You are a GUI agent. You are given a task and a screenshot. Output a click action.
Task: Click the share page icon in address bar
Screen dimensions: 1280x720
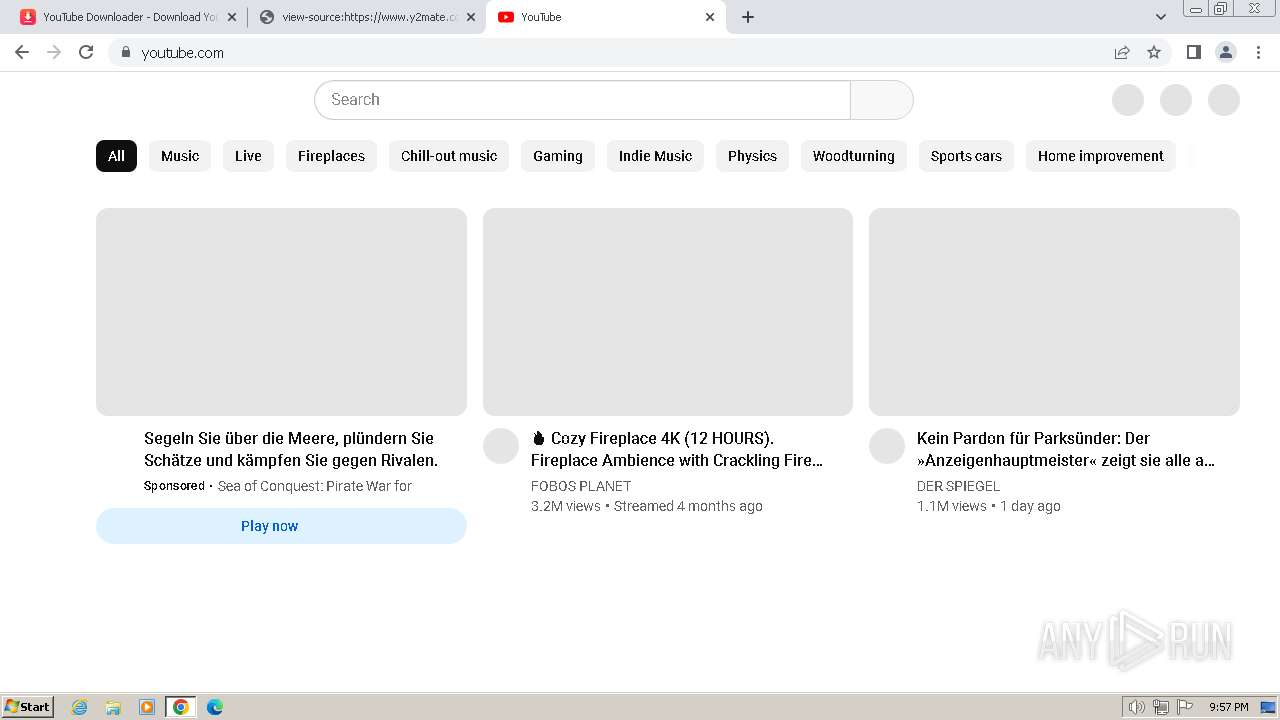[x=1122, y=52]
